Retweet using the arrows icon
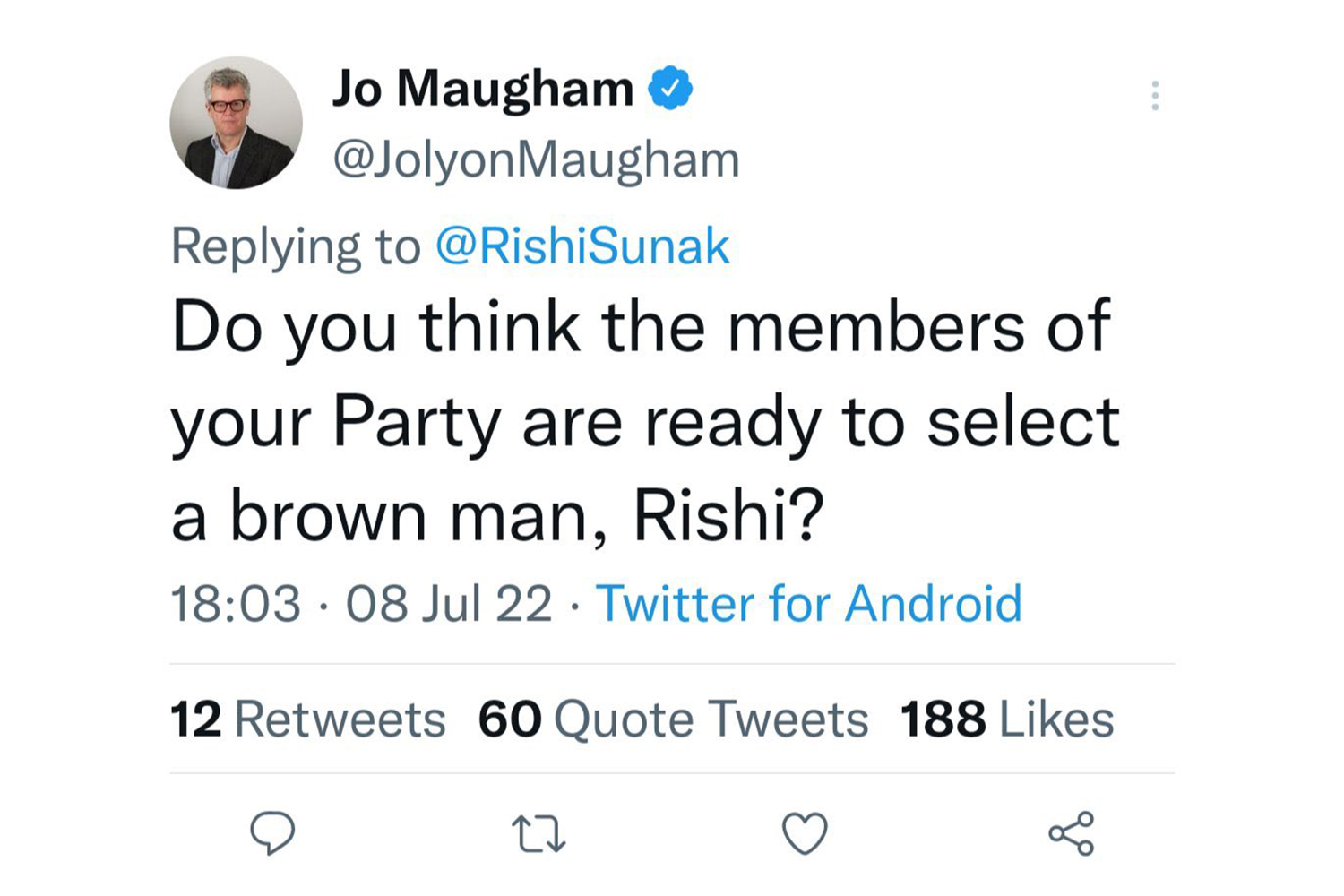This screenshot has height=896, width=1344. click(538, 833)
